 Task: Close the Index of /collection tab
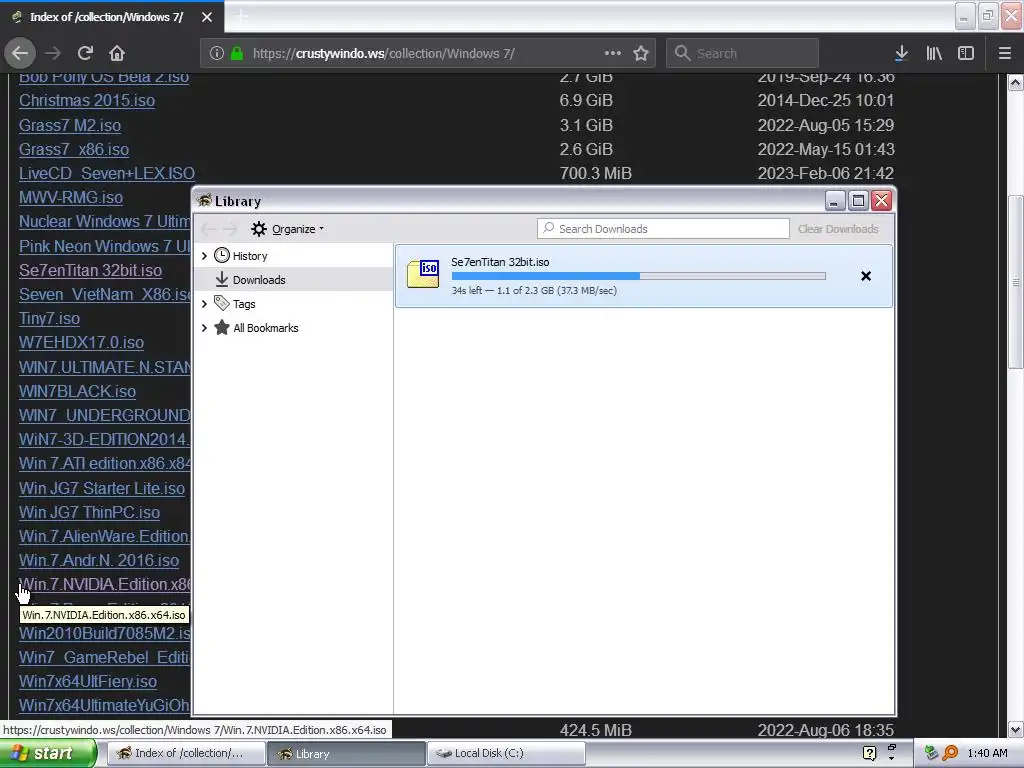207,17
